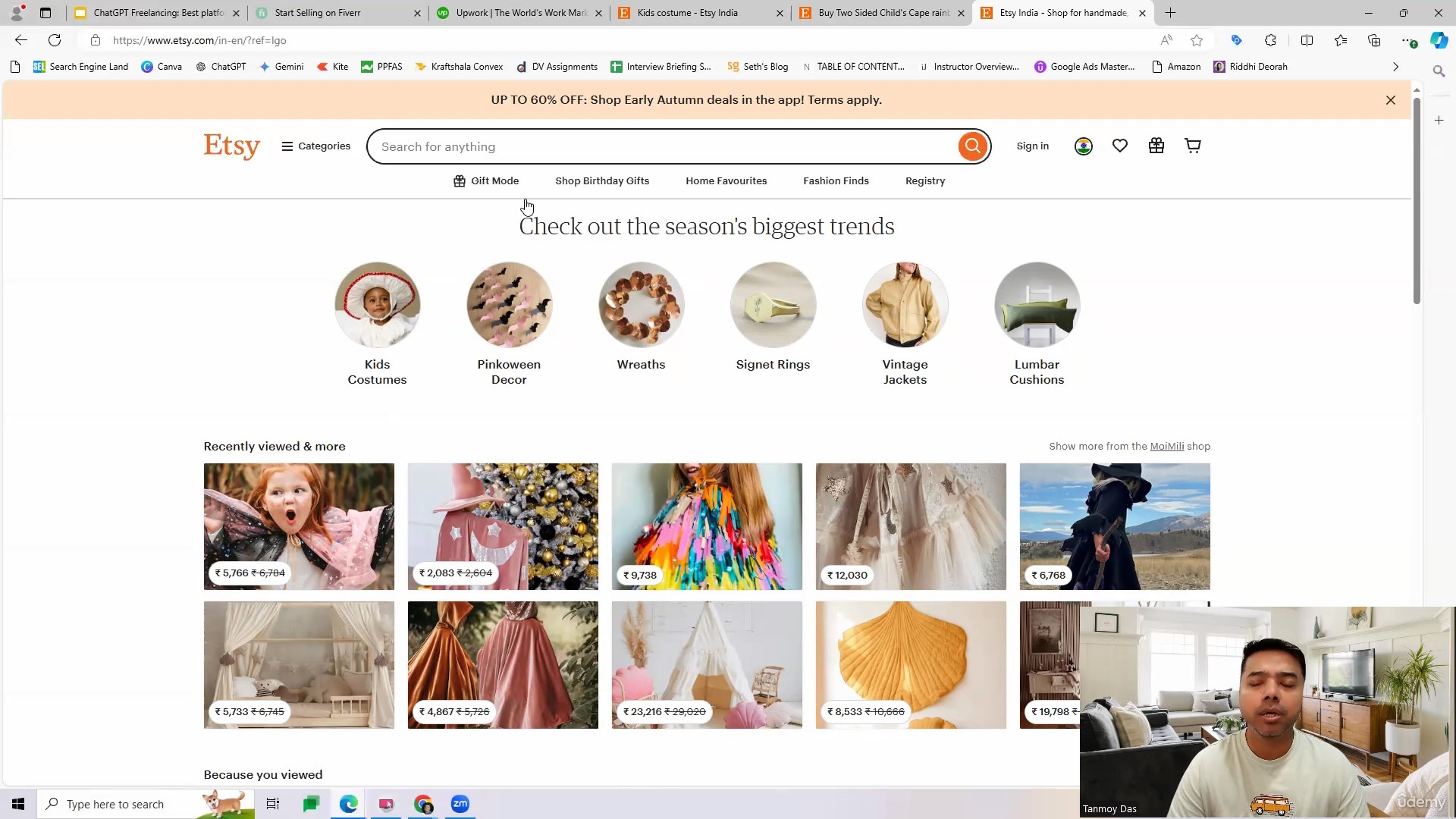
Task: Open Windows Start menu
Action: point(18,804)
